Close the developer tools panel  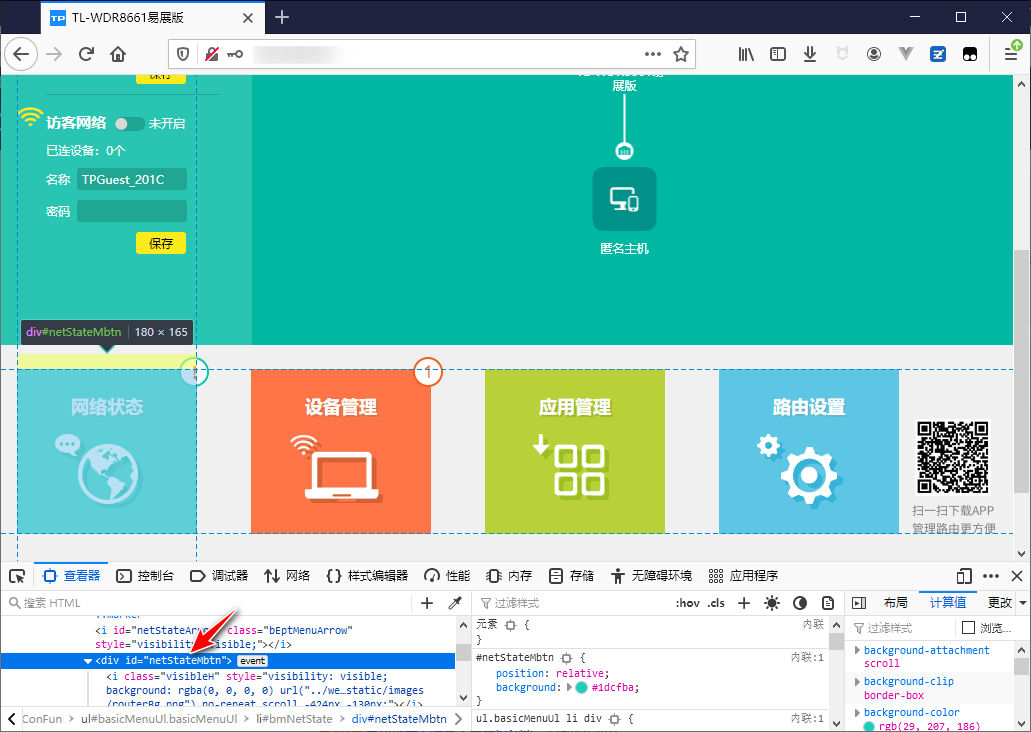1017,576
